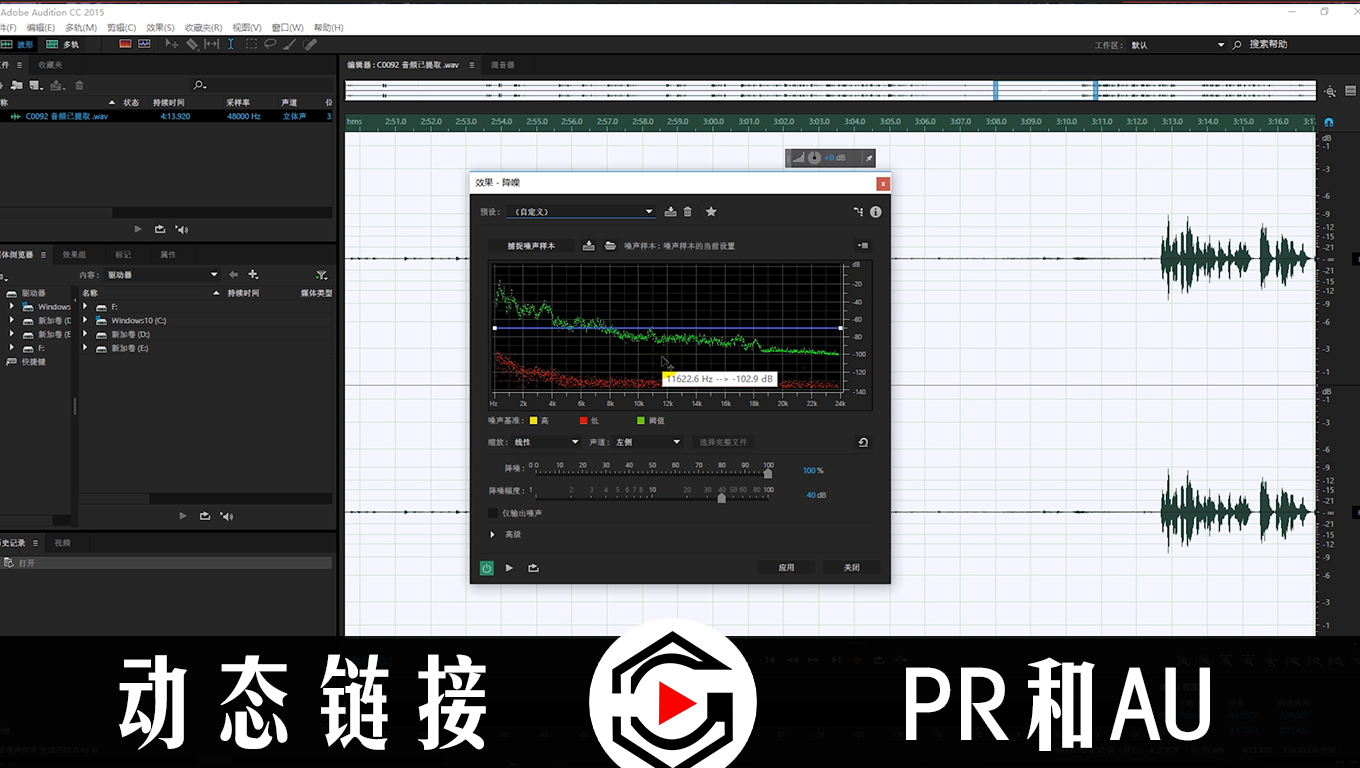Viewport: 1360px width, 768px height.
Task: Expand the 高级 advanced section
Action: point(492,535)
